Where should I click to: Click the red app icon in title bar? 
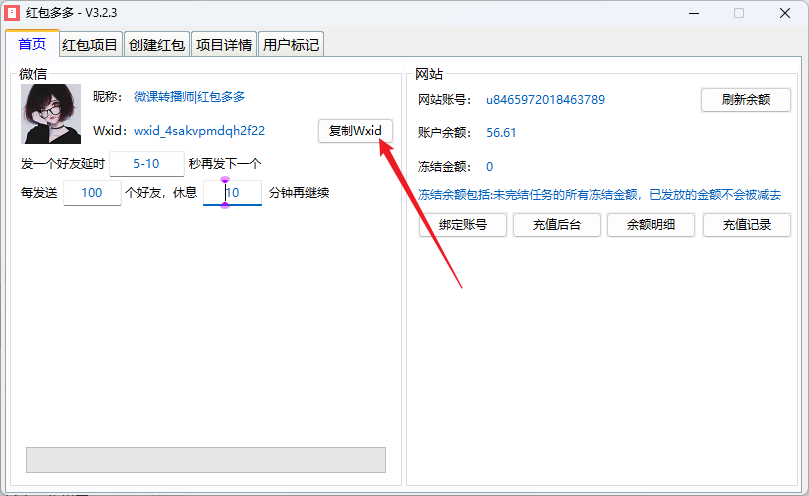point(13,13)
